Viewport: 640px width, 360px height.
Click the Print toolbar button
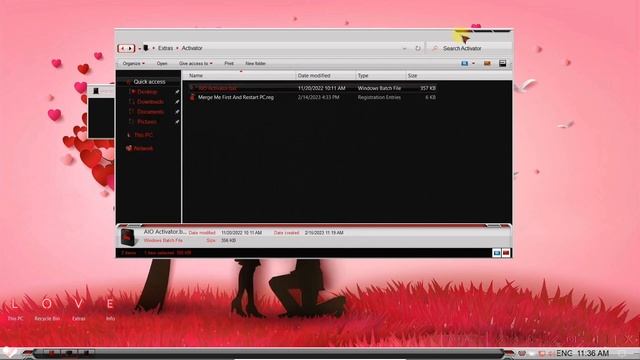pyautogui.click(x=229, y=64)
